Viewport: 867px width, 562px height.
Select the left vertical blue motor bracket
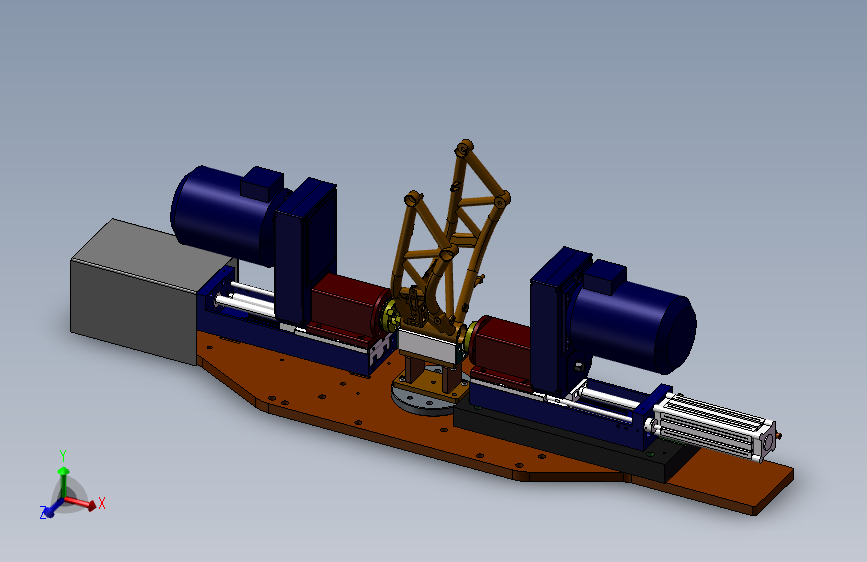click(x=304, y=252)
